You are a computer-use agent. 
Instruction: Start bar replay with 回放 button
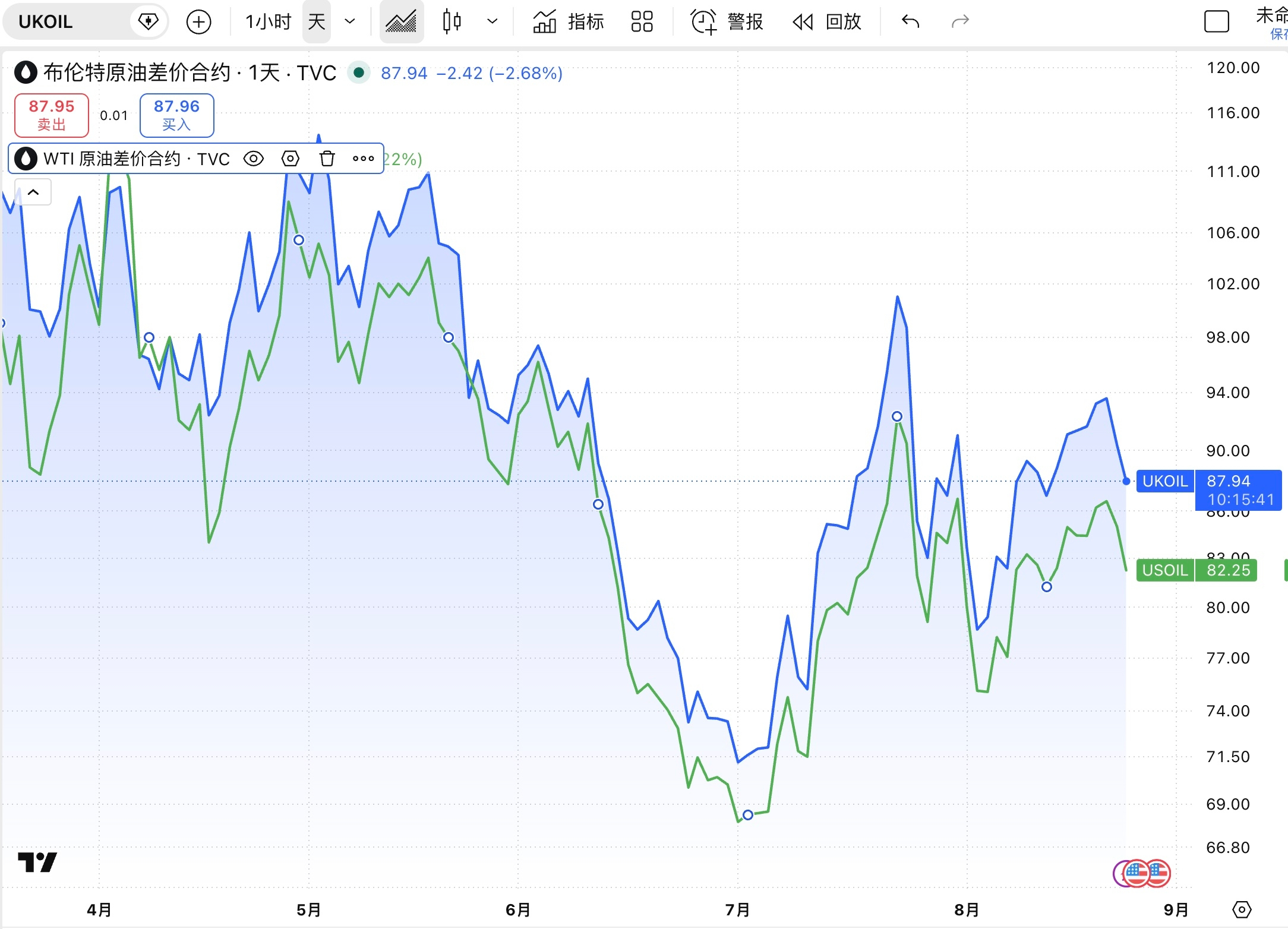click(827, 22)
